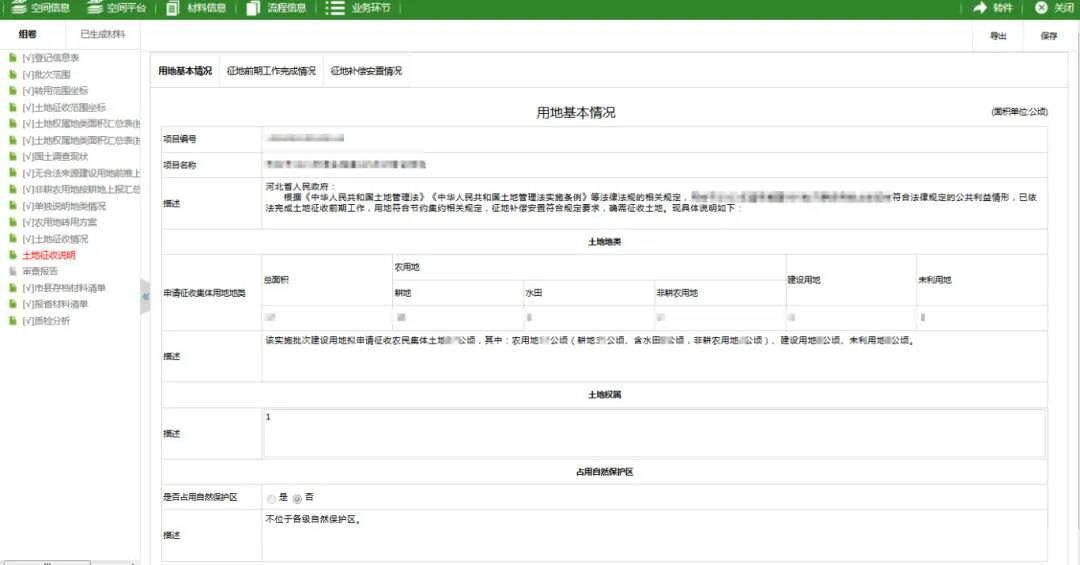Click the 土地地类 section header
Image resolution: width=1080 pixels, height=565 pixels.
(604, 242)
